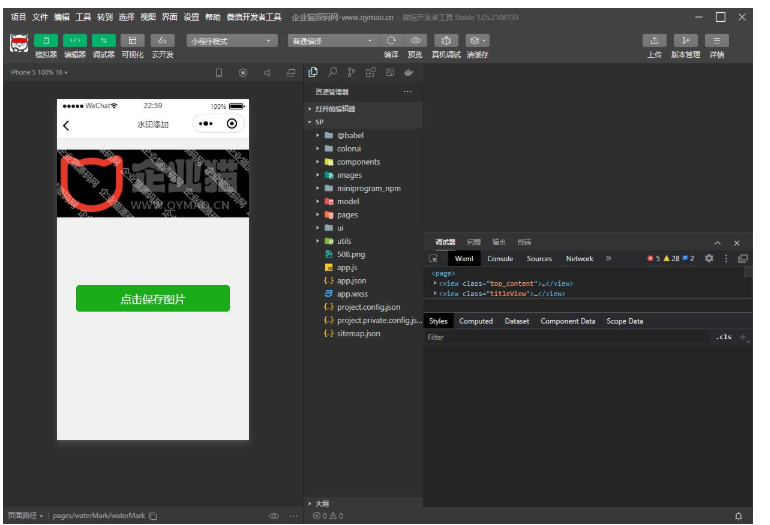Click the 上传 upload icon
Image resolution: width=770 pixels, height=525 pixels.
tap(654, 41)
